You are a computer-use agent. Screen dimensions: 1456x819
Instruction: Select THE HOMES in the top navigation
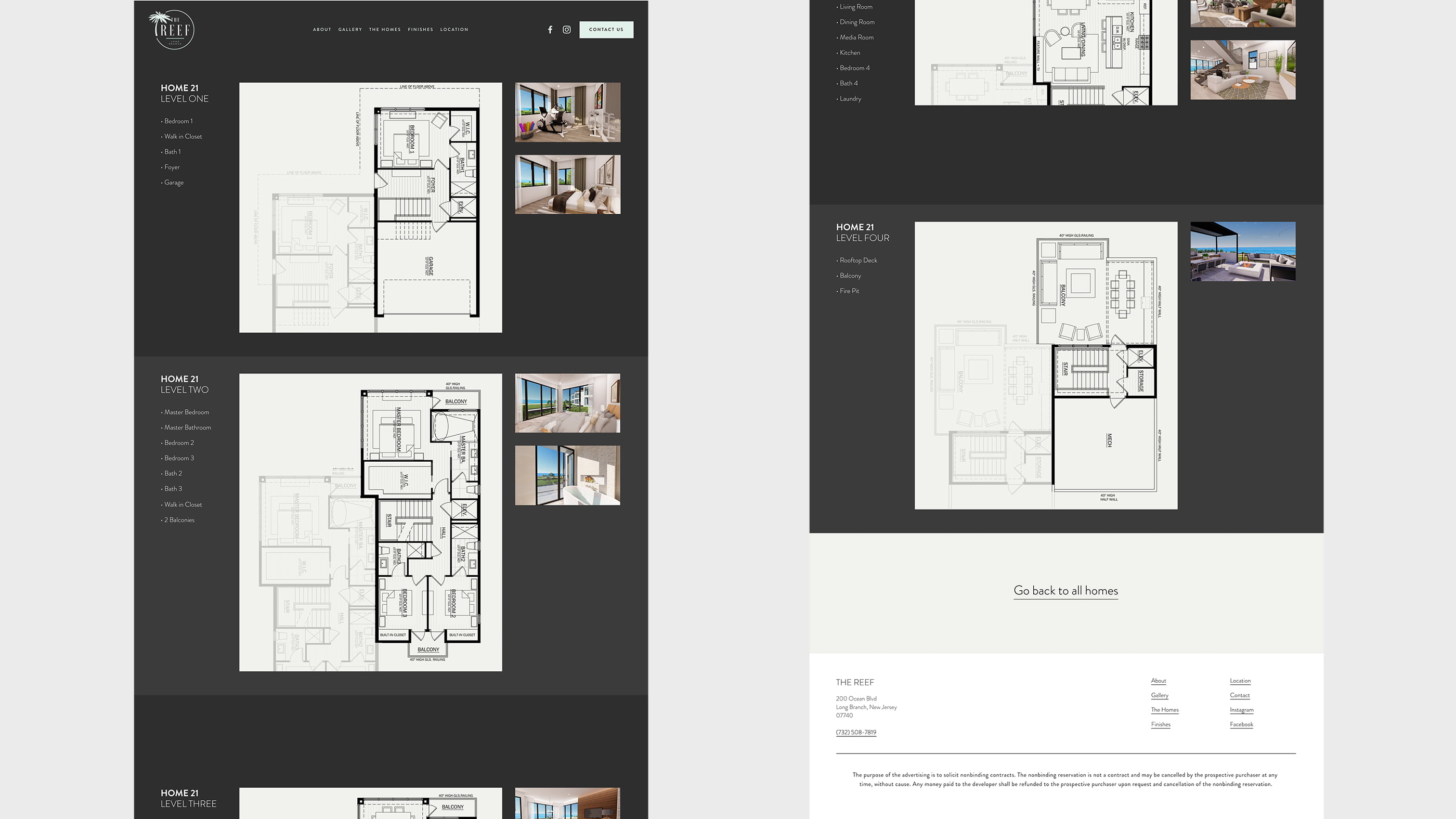[x=385, y=30]
